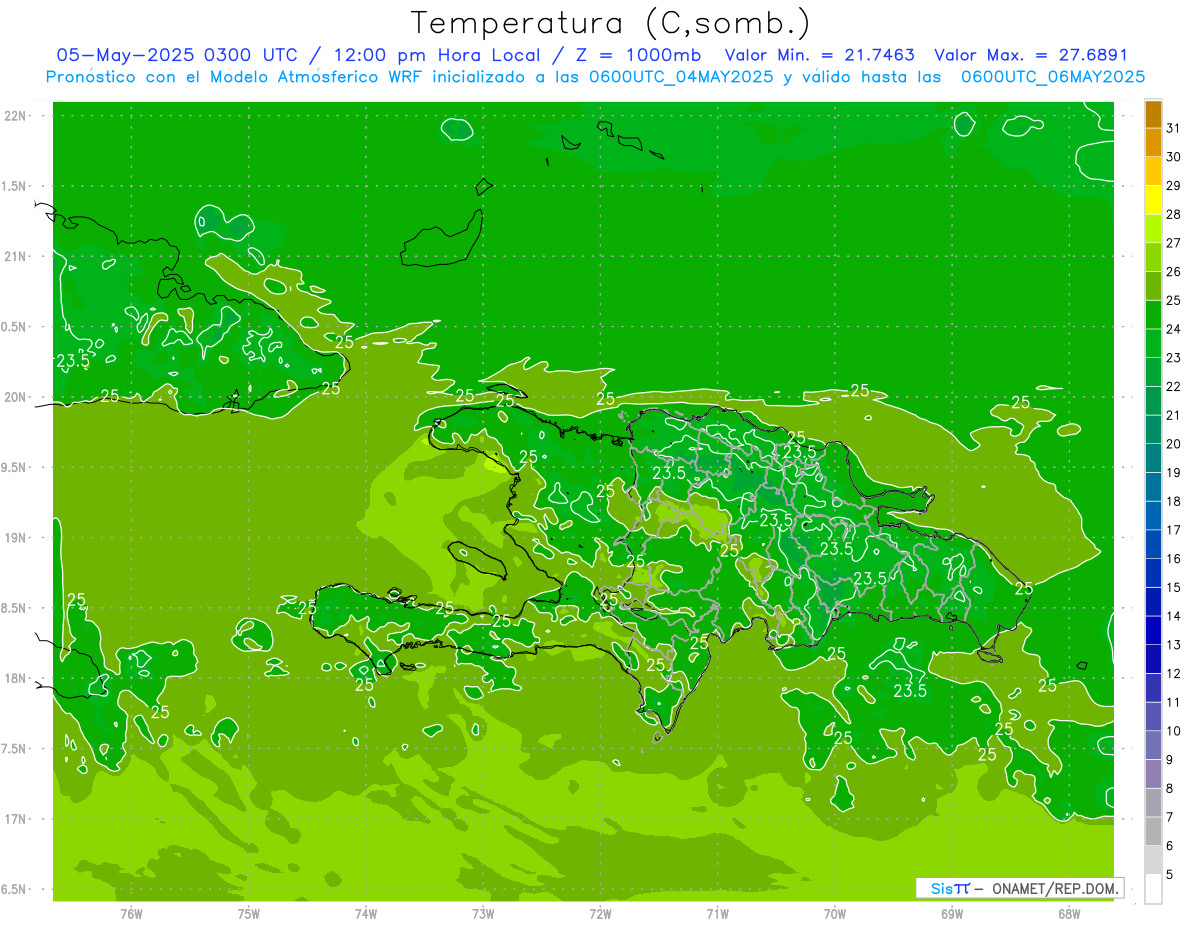Click the '27' label on the color scale
Image resolution: width=1200 pixels, height=927 pixels.
point(1173,243)
